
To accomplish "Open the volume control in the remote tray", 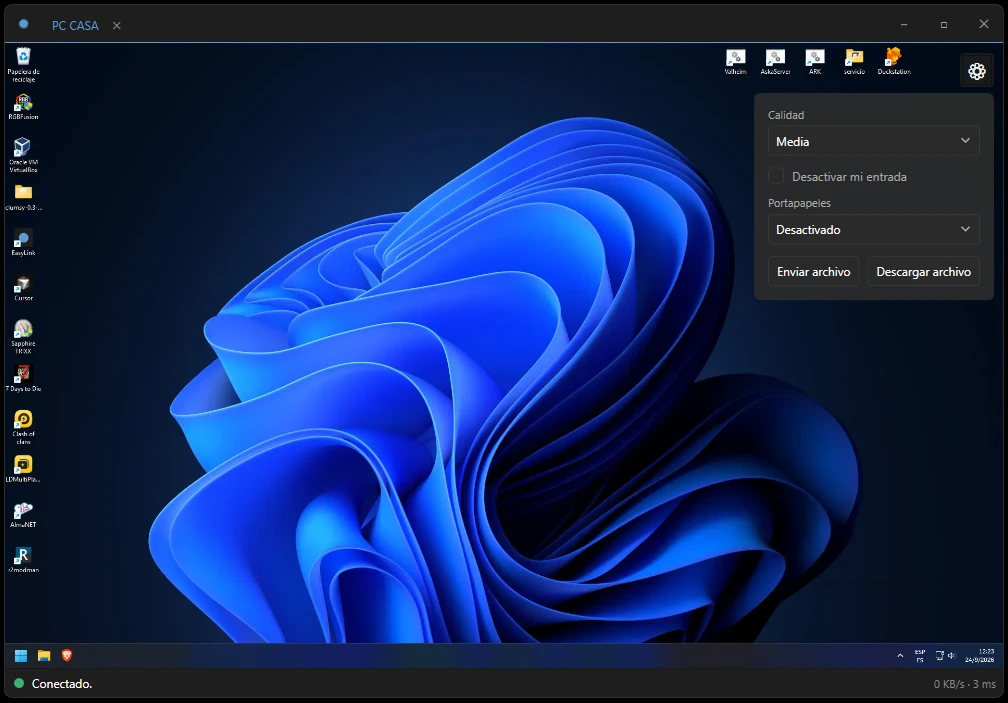I will 952,655.
